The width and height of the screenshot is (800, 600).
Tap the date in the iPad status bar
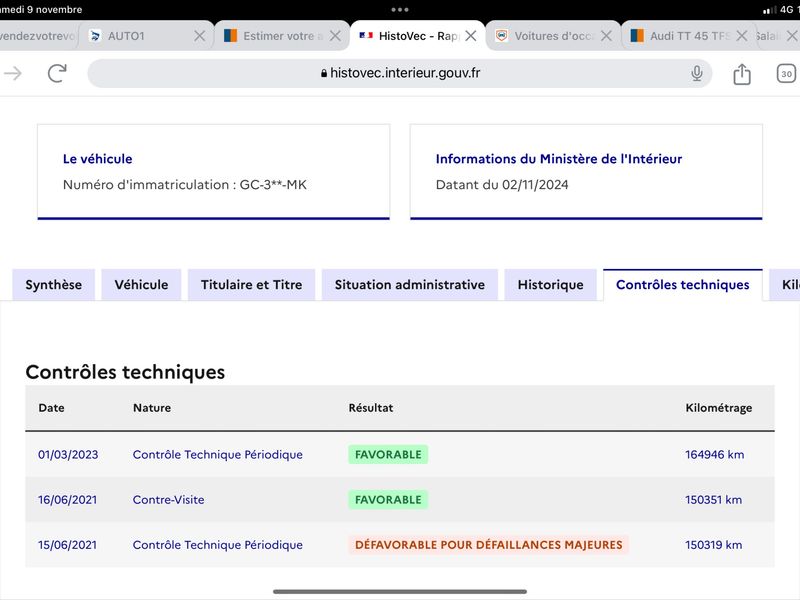tap(41, 10)
